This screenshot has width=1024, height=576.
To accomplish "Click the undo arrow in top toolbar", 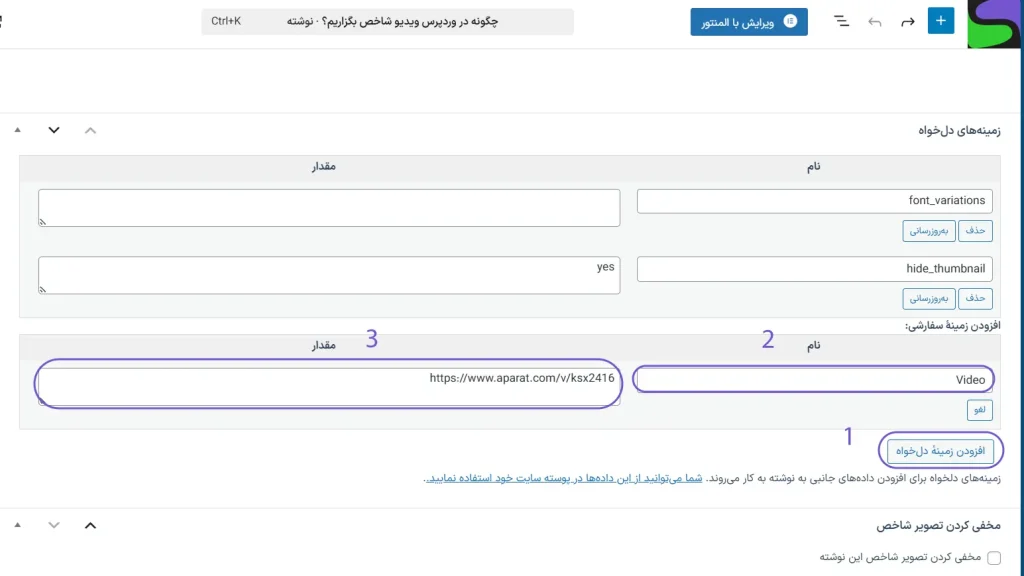I will tap(875, 22).
